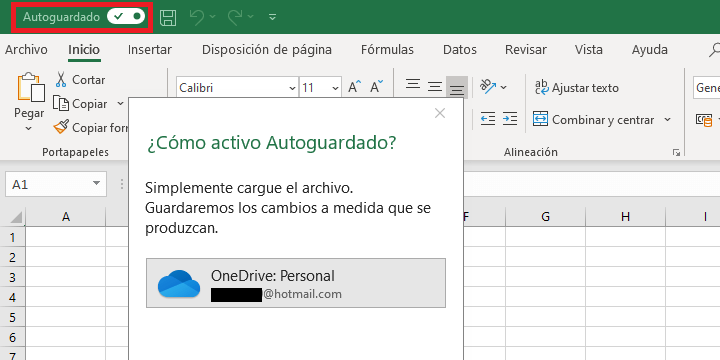Screen dimensions: 720x360
Task: Select row 5 header
Action: tap(12, 317)
